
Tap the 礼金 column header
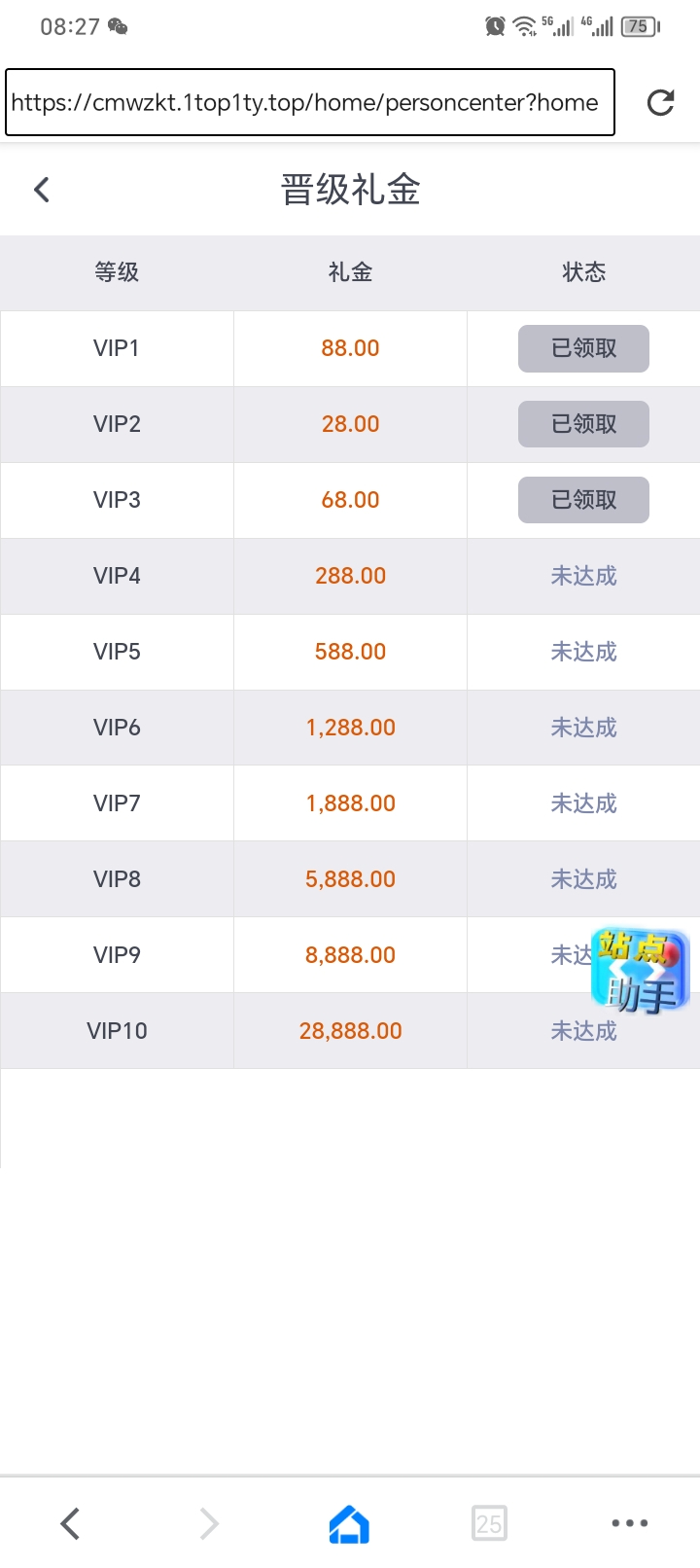(x=350, y=272)
